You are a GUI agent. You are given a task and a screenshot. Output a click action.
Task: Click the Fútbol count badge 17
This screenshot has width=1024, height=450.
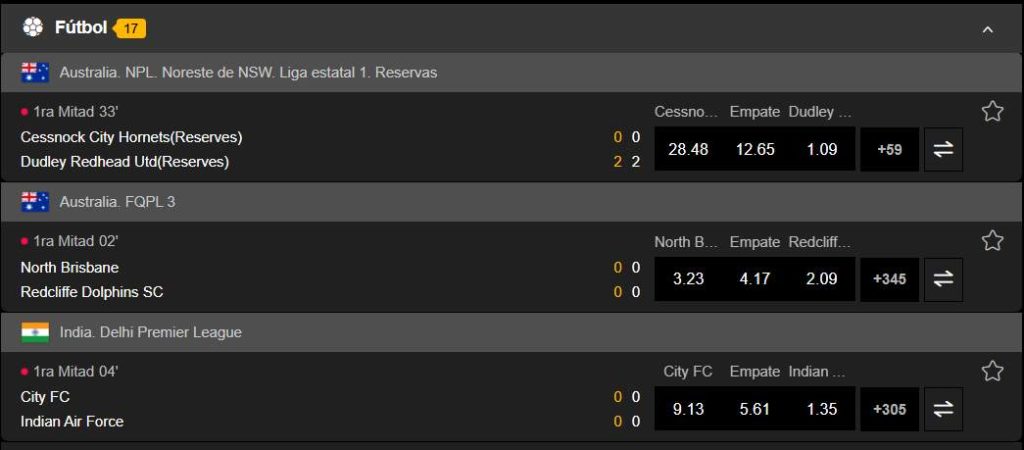pos(130,28)
